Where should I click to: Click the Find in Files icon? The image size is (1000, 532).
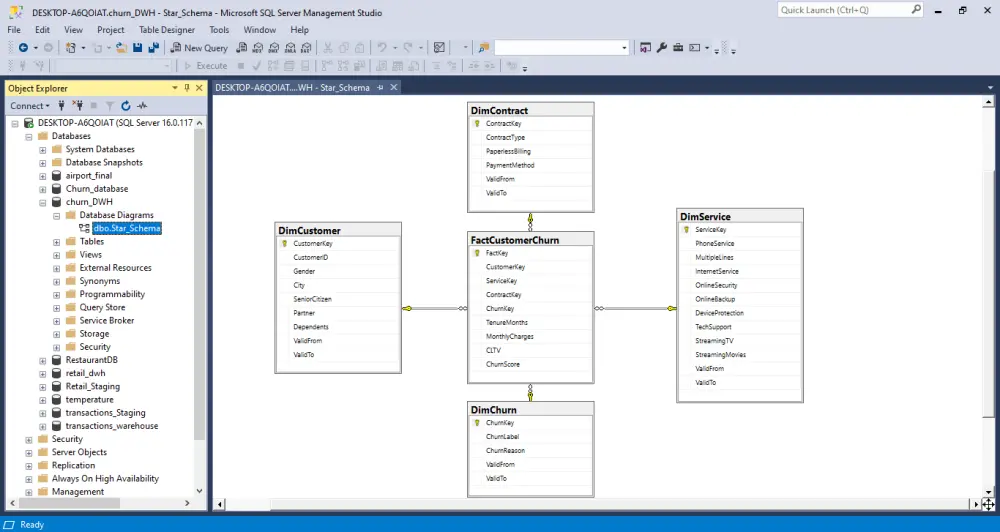[x=483, y=48]
